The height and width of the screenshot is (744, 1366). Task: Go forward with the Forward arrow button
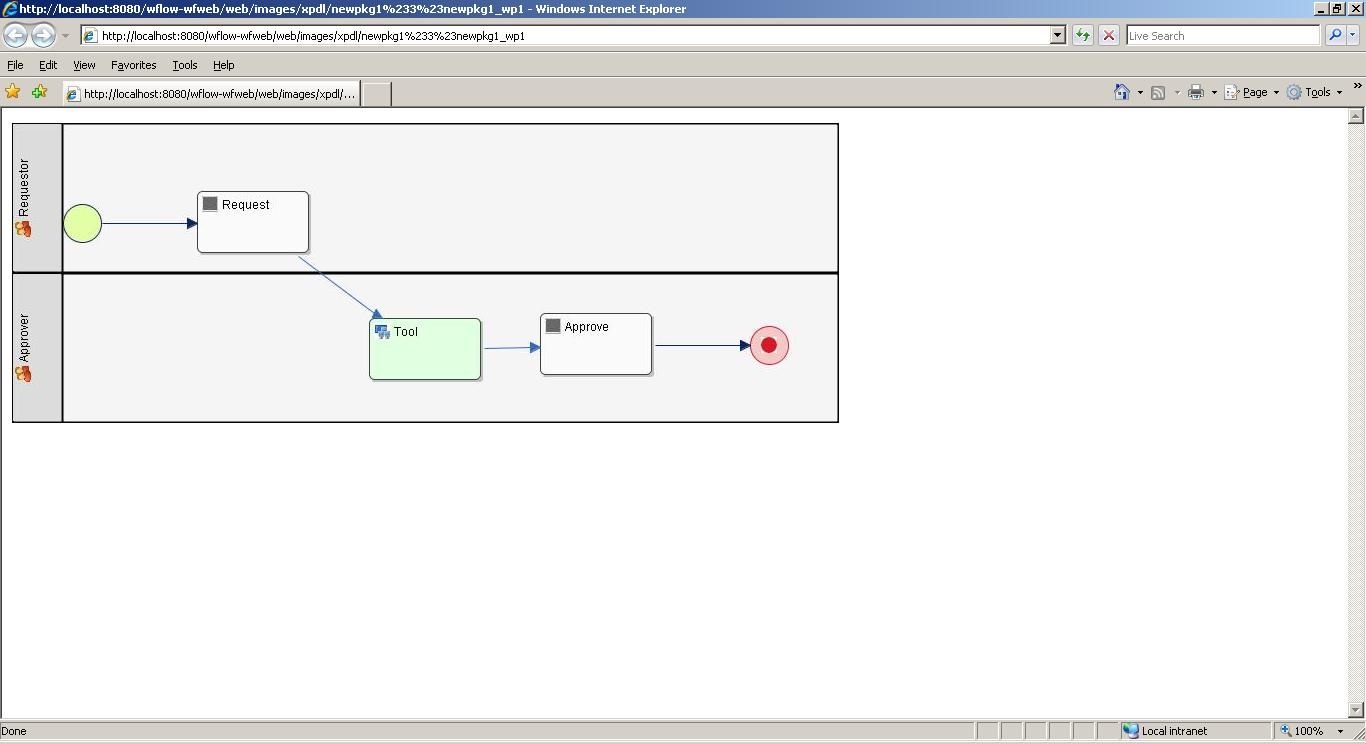pyautogui.click(x=43, y=35)
